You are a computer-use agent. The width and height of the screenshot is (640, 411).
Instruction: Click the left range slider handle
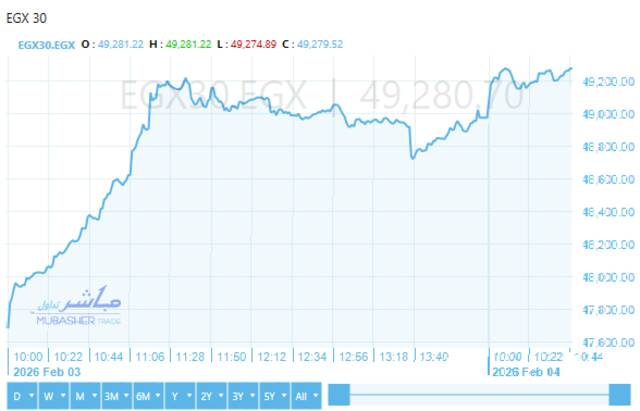point(339,395)
